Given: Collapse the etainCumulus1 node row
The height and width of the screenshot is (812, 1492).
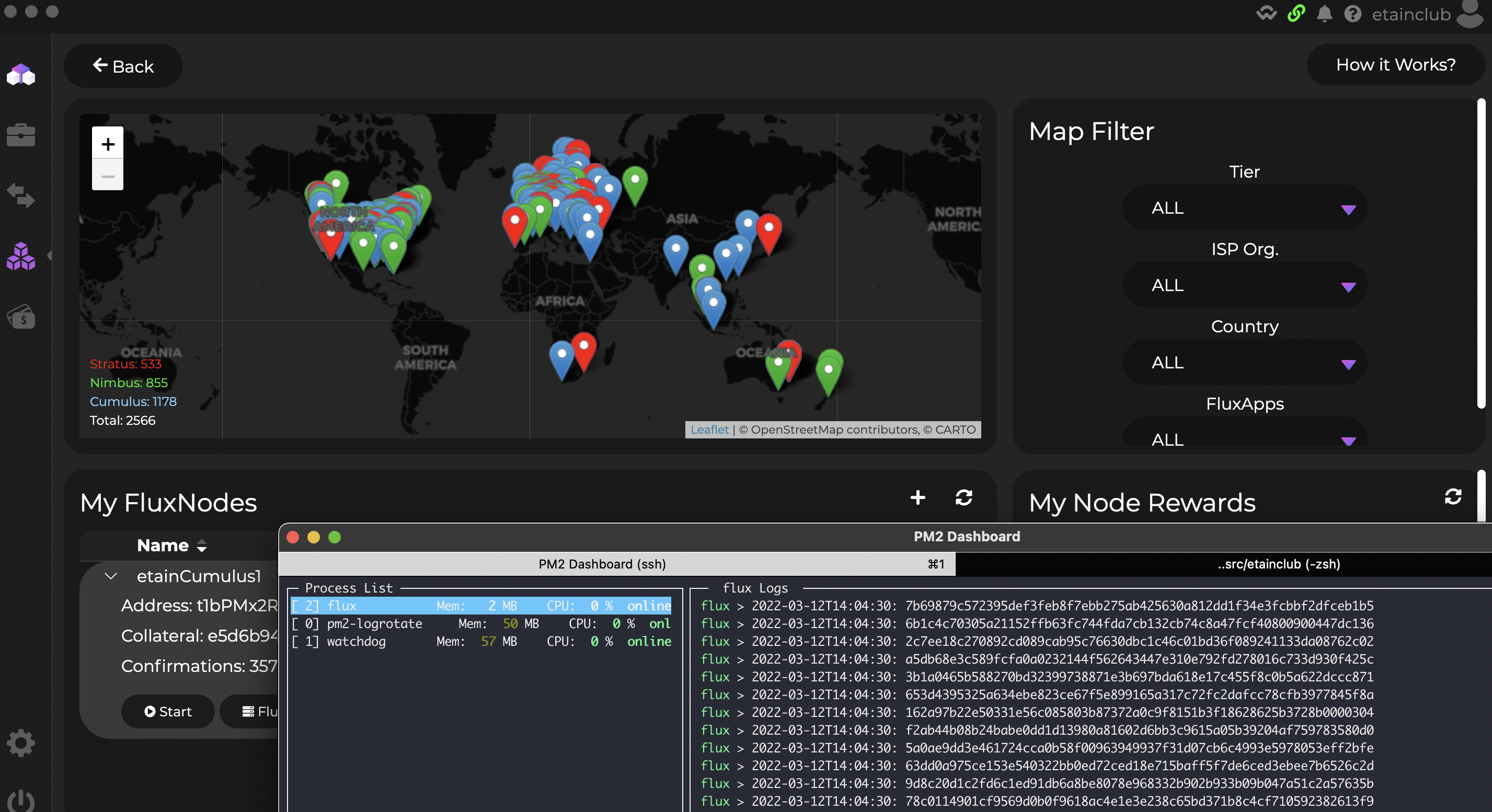Looking at the screenshot, I should tap(111, 576).
